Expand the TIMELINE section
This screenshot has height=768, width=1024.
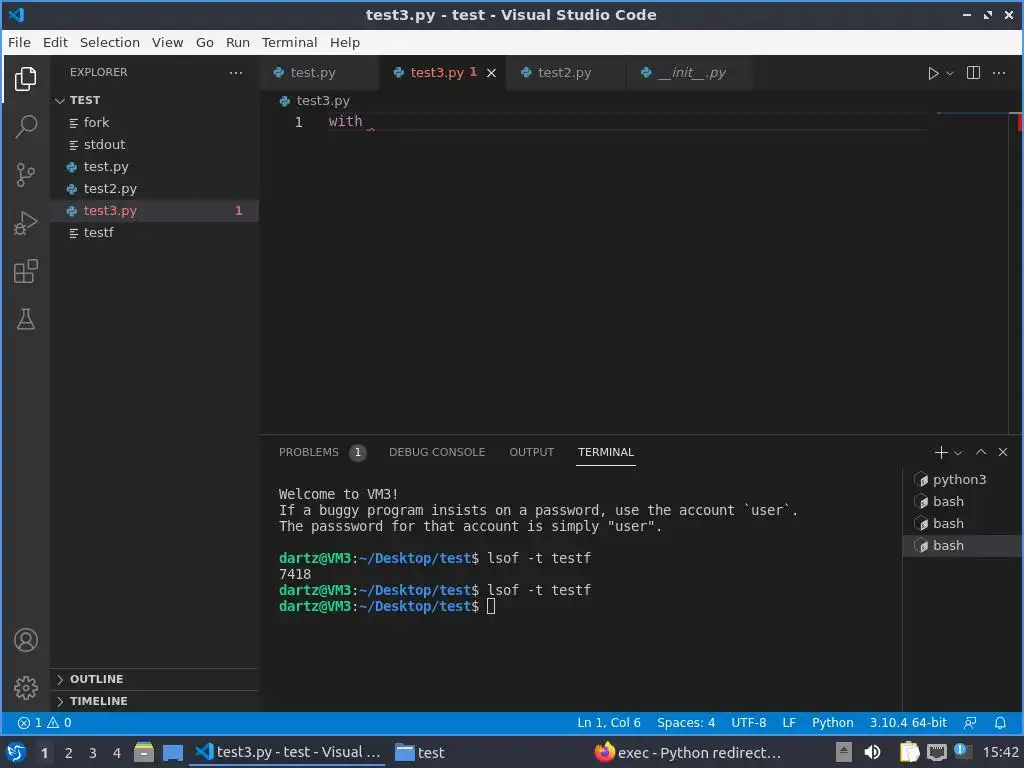(155, 701)
